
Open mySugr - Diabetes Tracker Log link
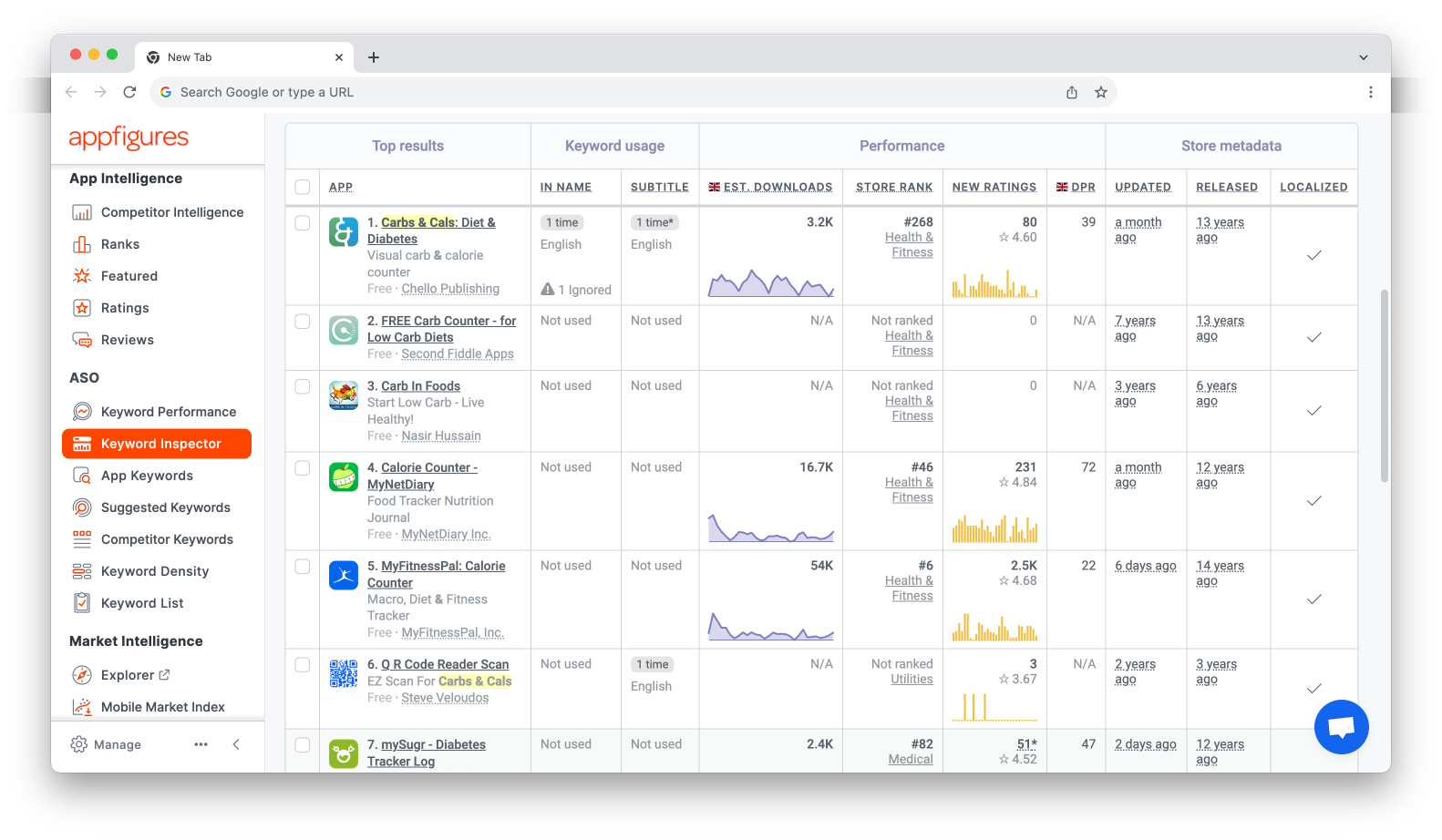(x=426, y=753)
